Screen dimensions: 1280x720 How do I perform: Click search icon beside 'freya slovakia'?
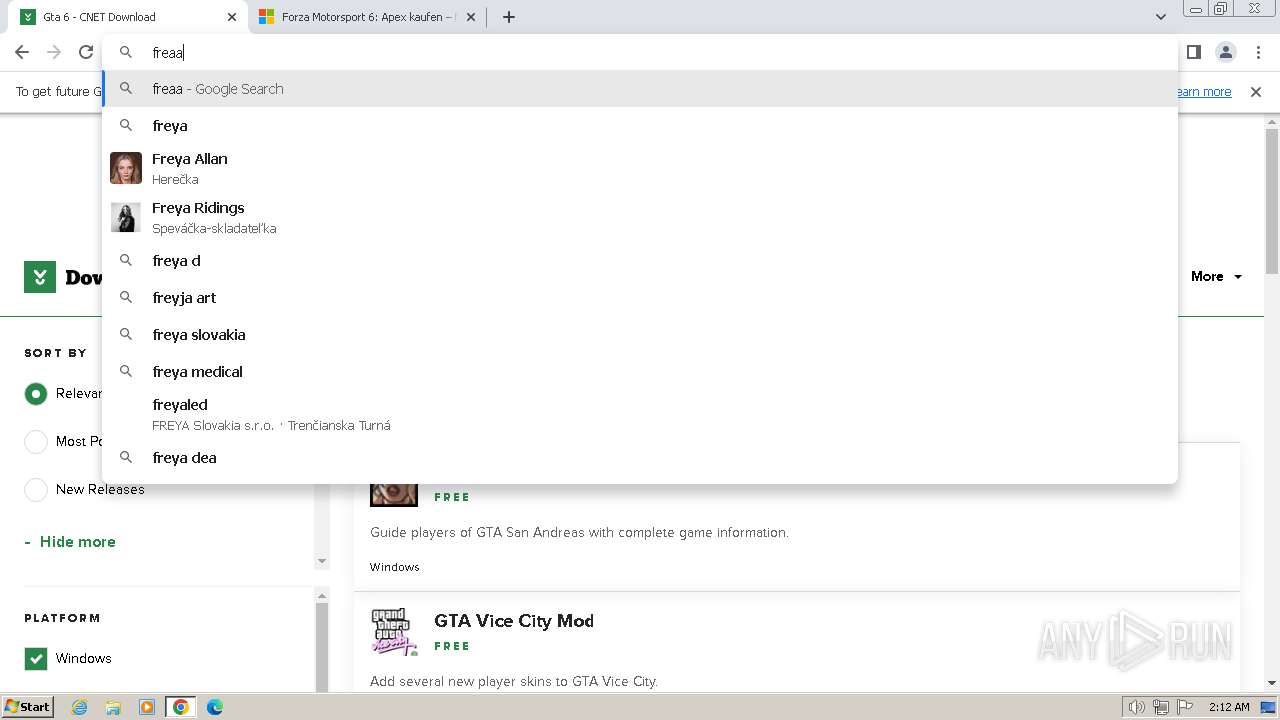[126, 334]
